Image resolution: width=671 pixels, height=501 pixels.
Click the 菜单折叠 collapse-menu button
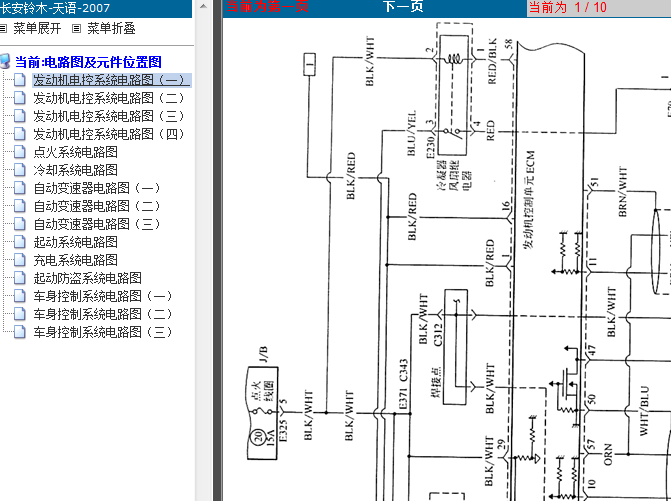point(111,29)
